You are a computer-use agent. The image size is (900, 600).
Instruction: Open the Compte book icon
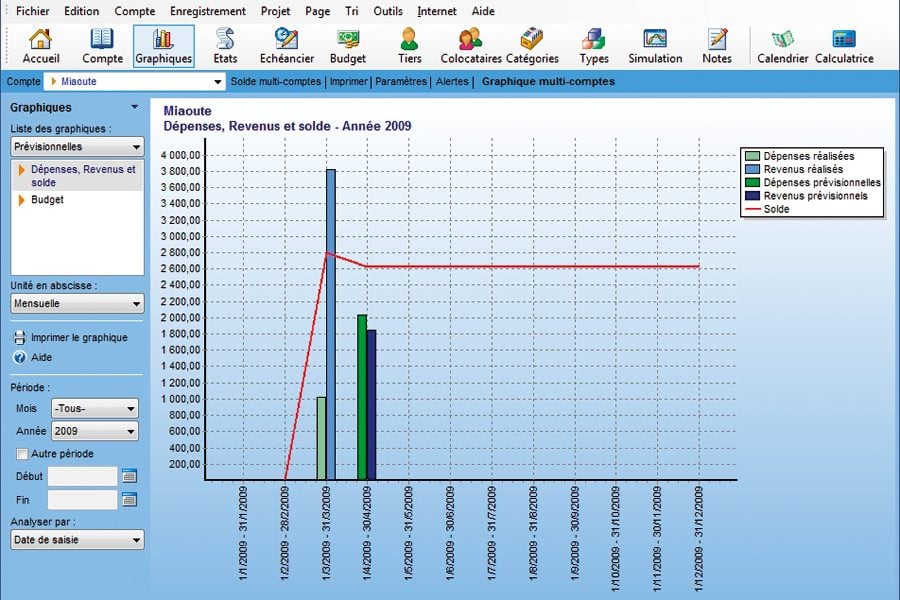point(102,46)
